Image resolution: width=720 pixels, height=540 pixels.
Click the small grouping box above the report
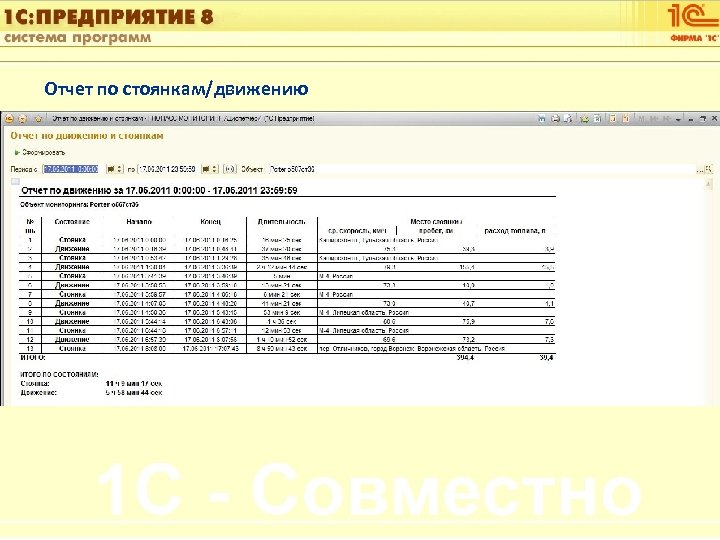pyautogui.click(x=15, y=181)
